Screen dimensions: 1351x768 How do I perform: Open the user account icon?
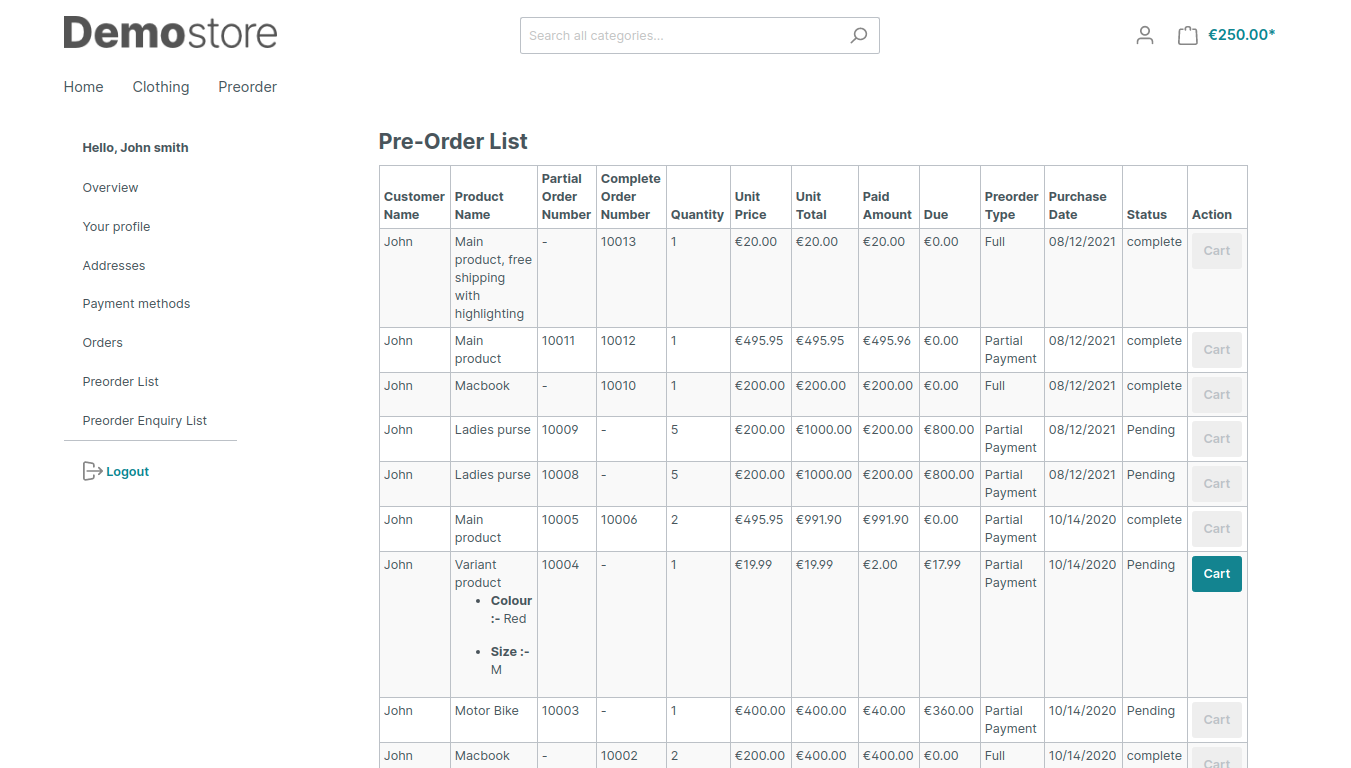click(1145, 35)
